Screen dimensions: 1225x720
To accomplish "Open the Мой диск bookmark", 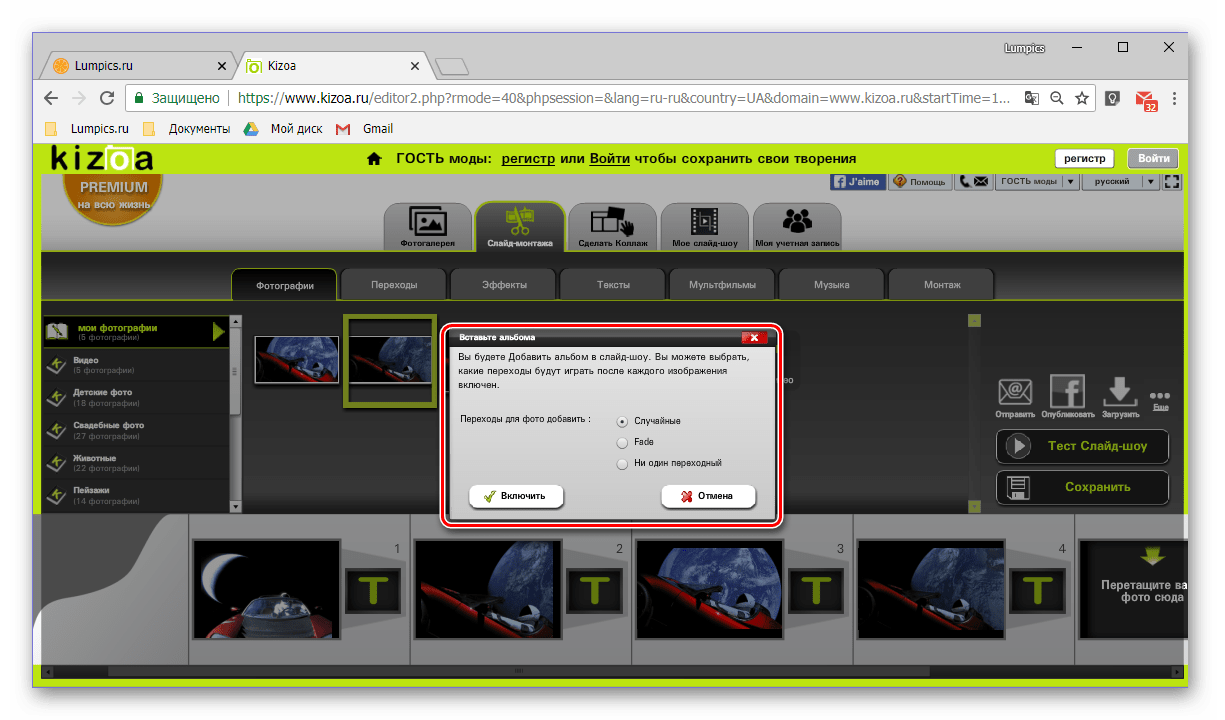I will coord(285,129).
